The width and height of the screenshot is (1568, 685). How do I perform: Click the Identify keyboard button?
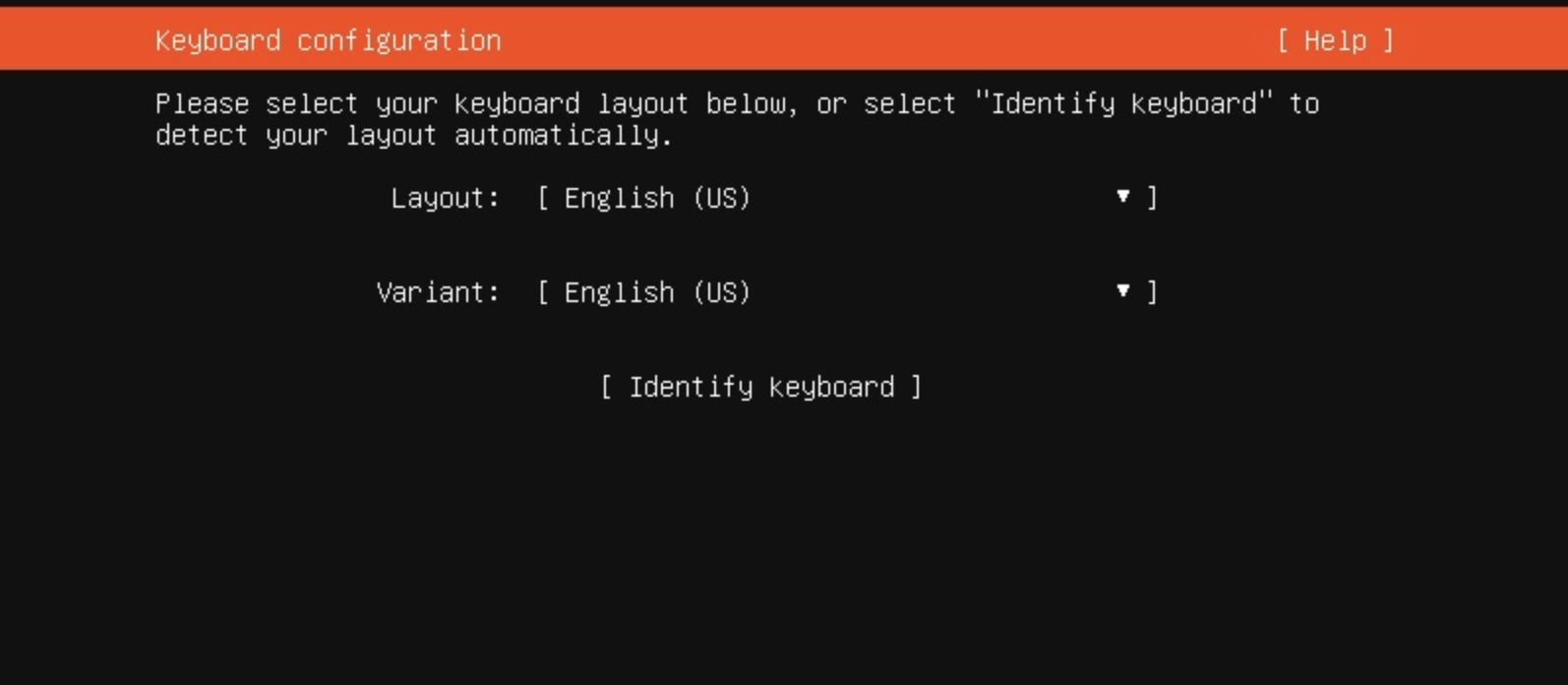click(761, 387)
